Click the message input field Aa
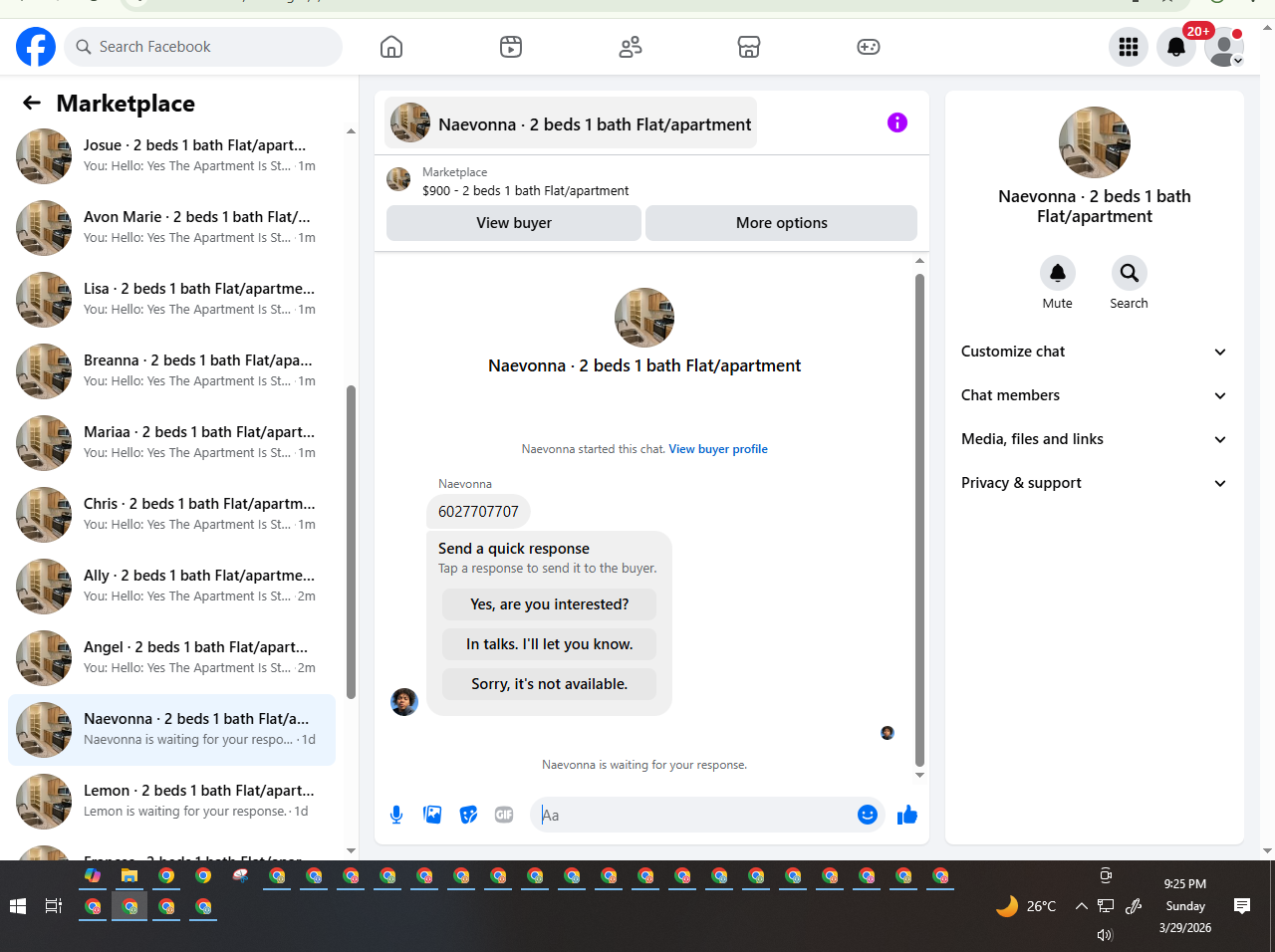1275x952 pixels. 695,815
